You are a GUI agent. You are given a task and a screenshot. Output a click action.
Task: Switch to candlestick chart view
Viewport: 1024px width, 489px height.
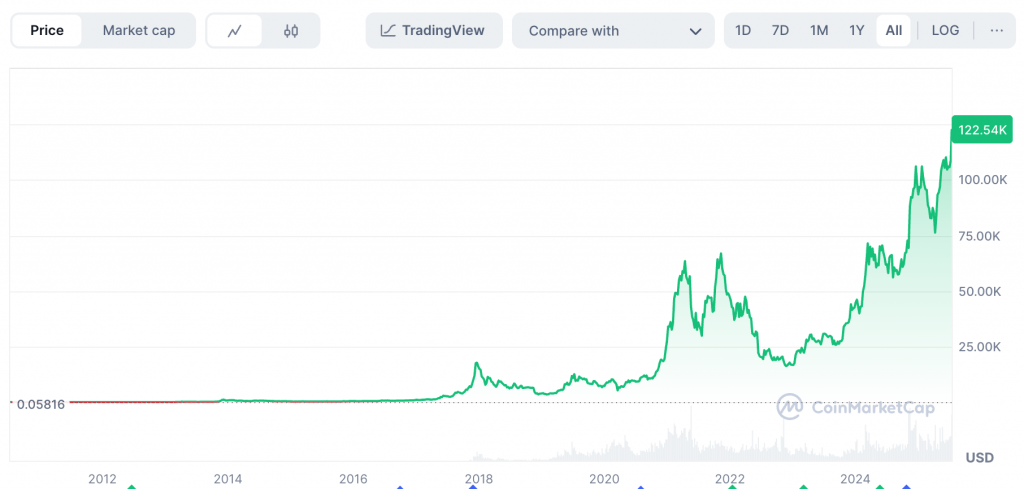pyautogui.click(x=291, y=31)
